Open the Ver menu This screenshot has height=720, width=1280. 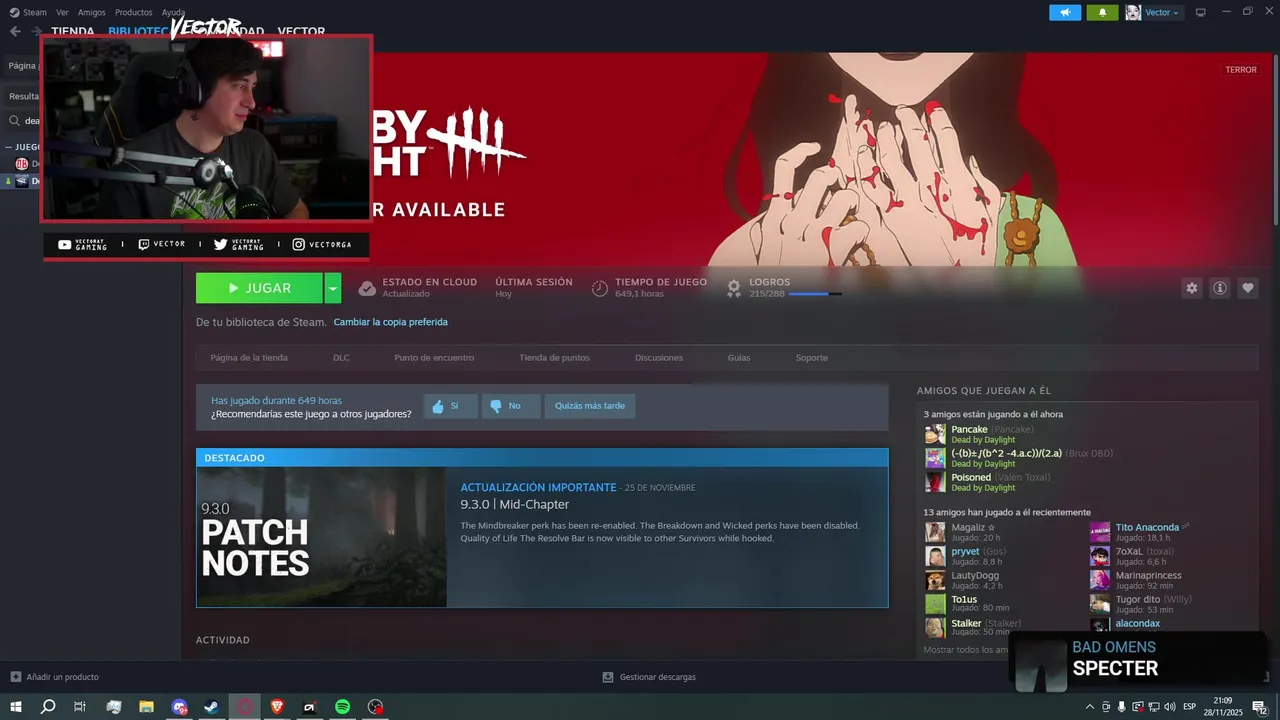(x=62, y=12)
